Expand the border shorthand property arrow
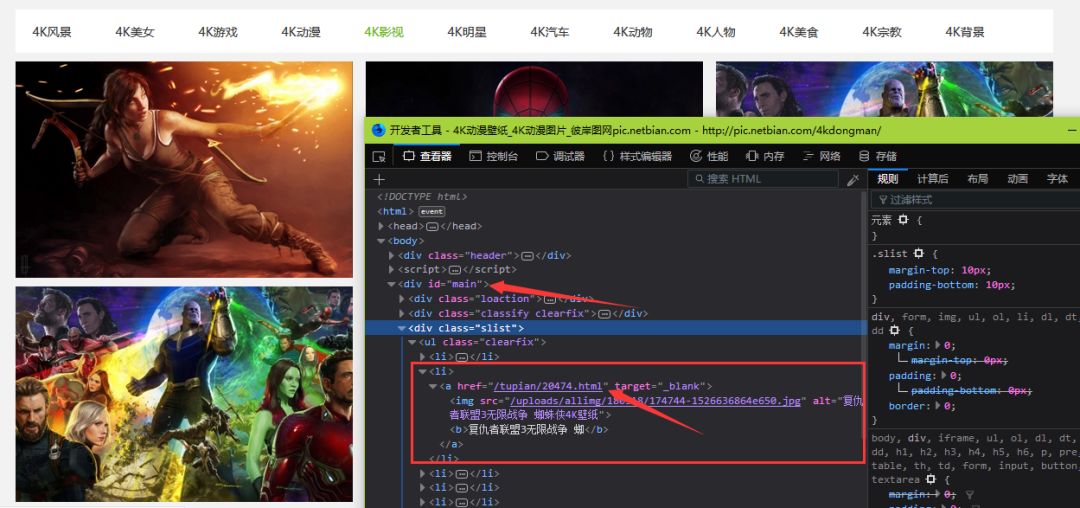Viewport: 1080px width, 508px height. 937,406
